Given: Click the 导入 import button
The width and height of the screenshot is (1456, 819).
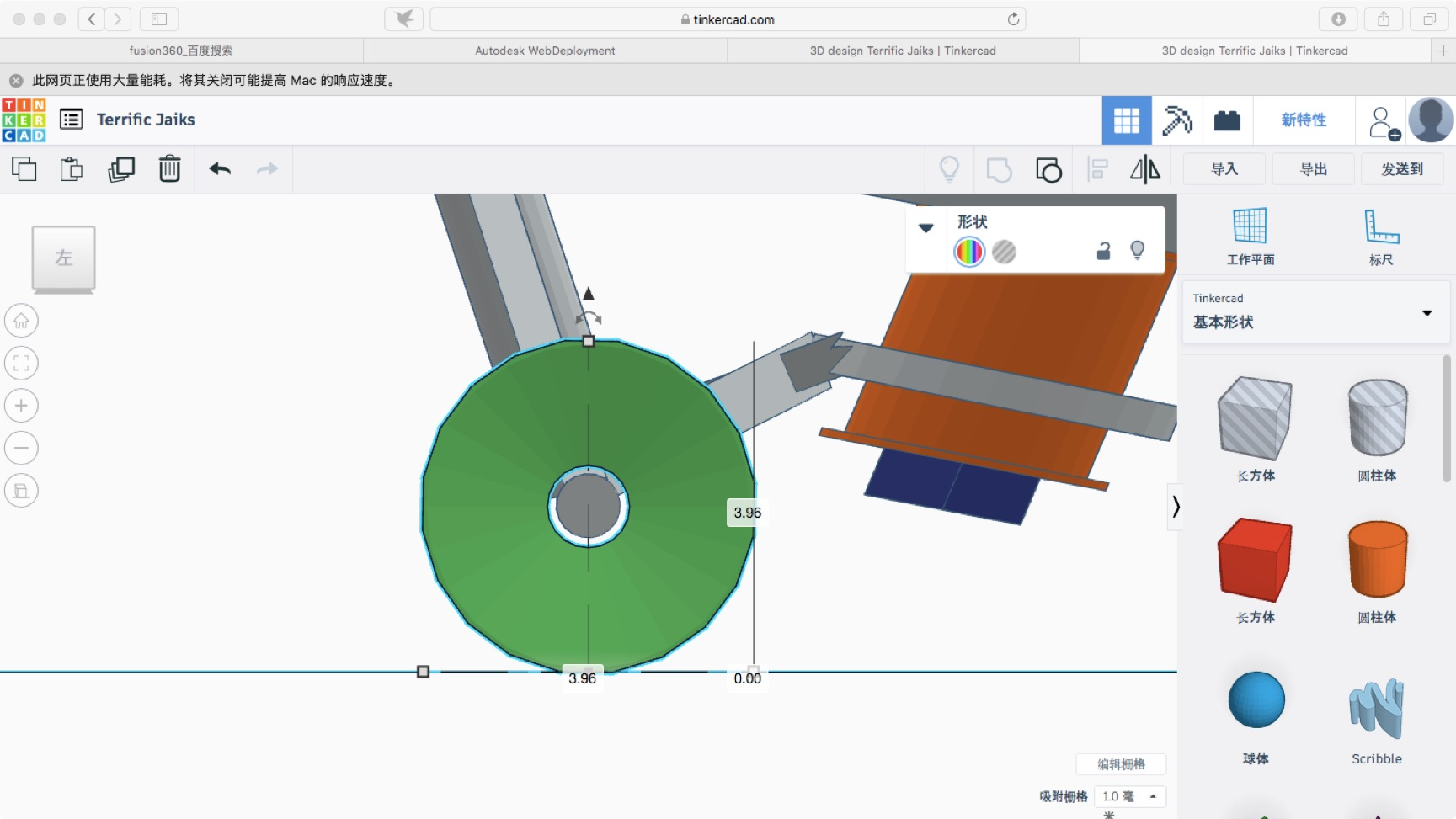Looking at the screenshot, I should (x=1224, y=169).
